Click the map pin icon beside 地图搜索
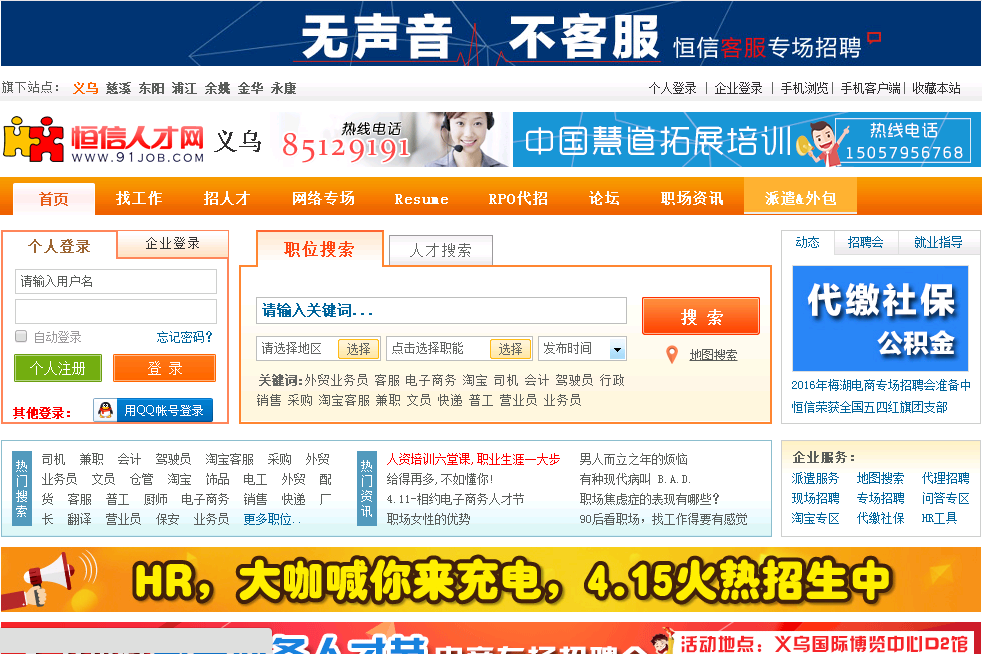 click(x=671, y=355)
